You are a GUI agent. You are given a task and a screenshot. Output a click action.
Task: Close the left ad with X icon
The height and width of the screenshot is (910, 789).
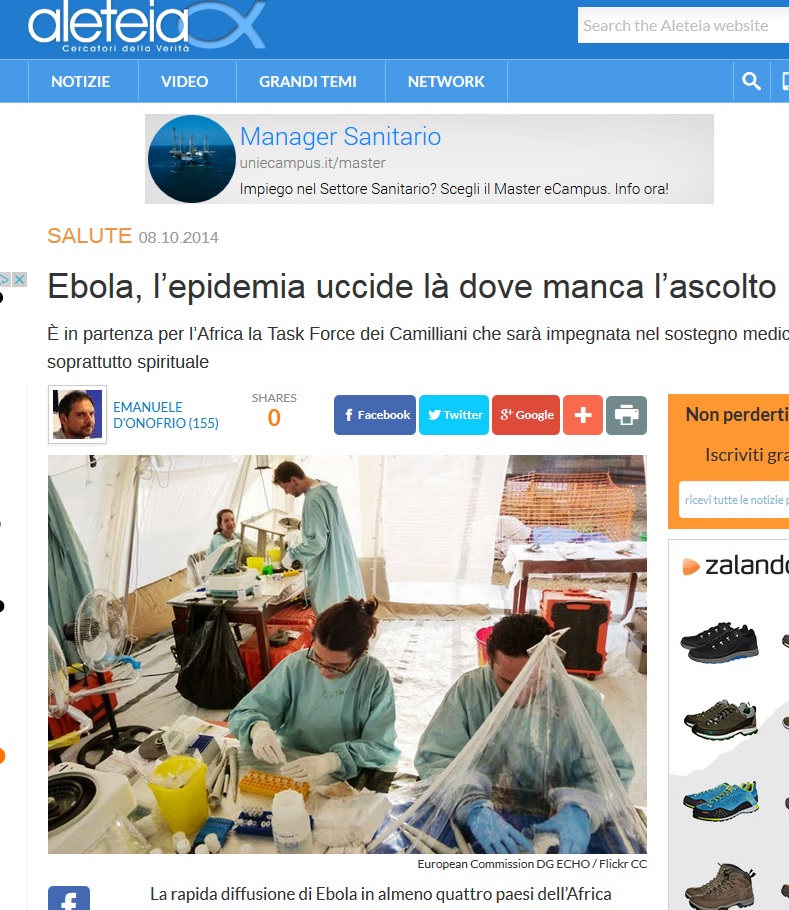click(20, 279)
